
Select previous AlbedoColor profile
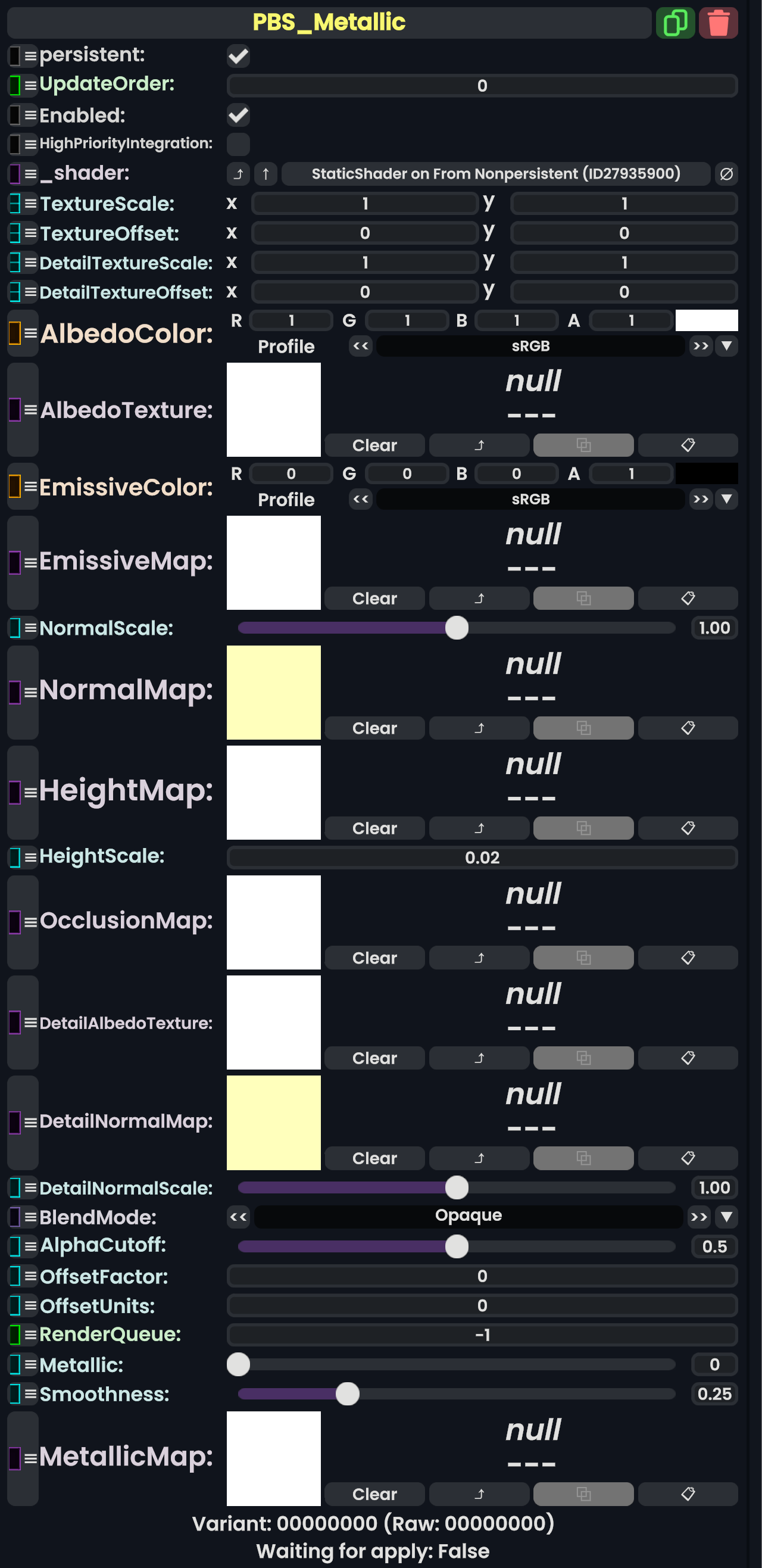coord(360,346)
